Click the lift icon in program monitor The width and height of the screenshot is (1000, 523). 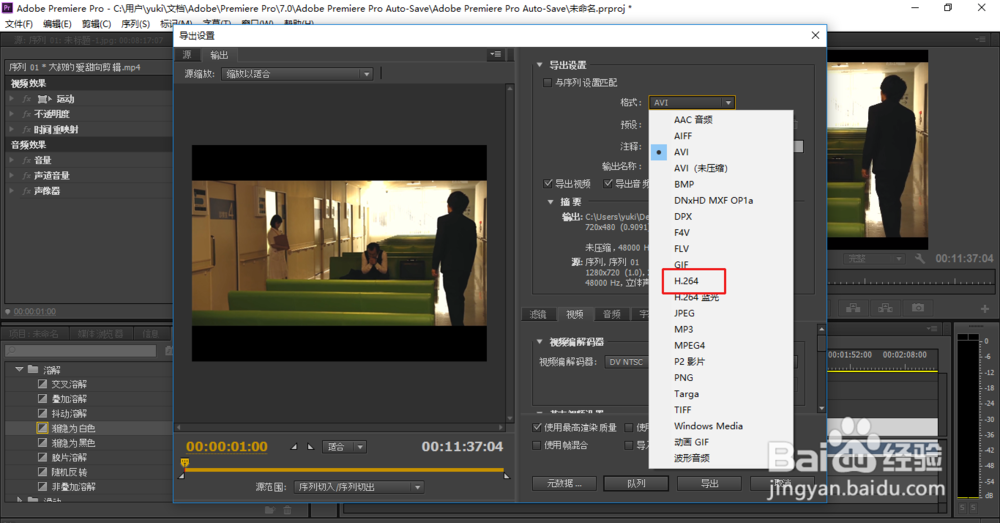[x=853, y=308]
